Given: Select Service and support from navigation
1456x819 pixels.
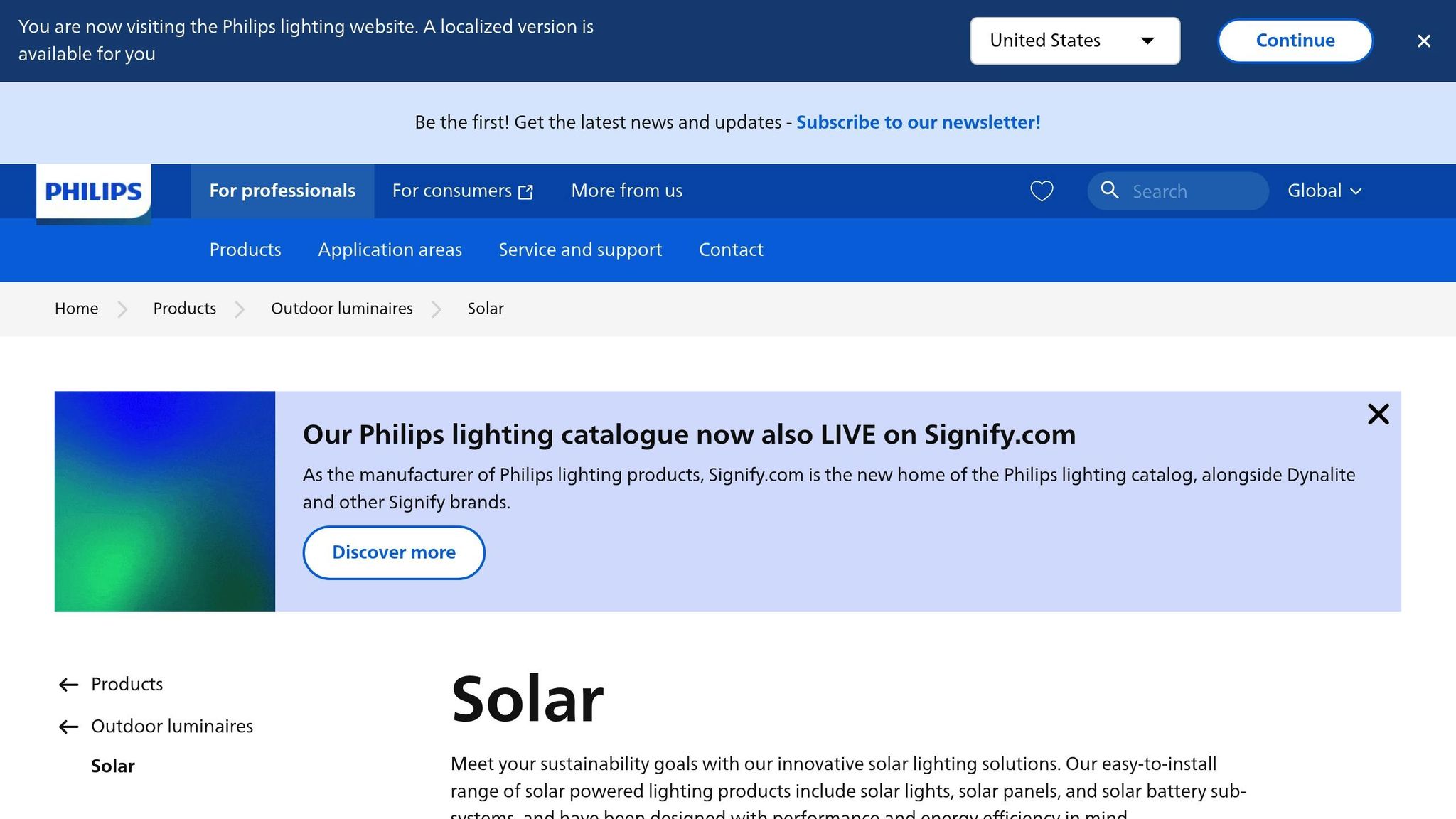Looking at the screenshot, I should 580,250.
